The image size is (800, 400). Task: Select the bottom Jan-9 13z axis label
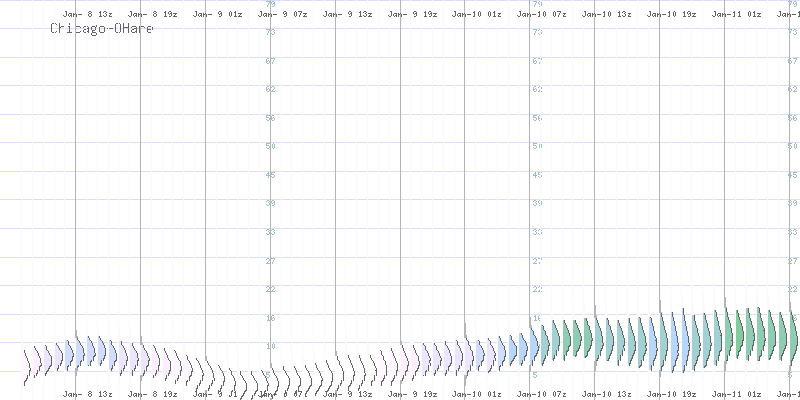pyautogui.click(x=348, y=394)
